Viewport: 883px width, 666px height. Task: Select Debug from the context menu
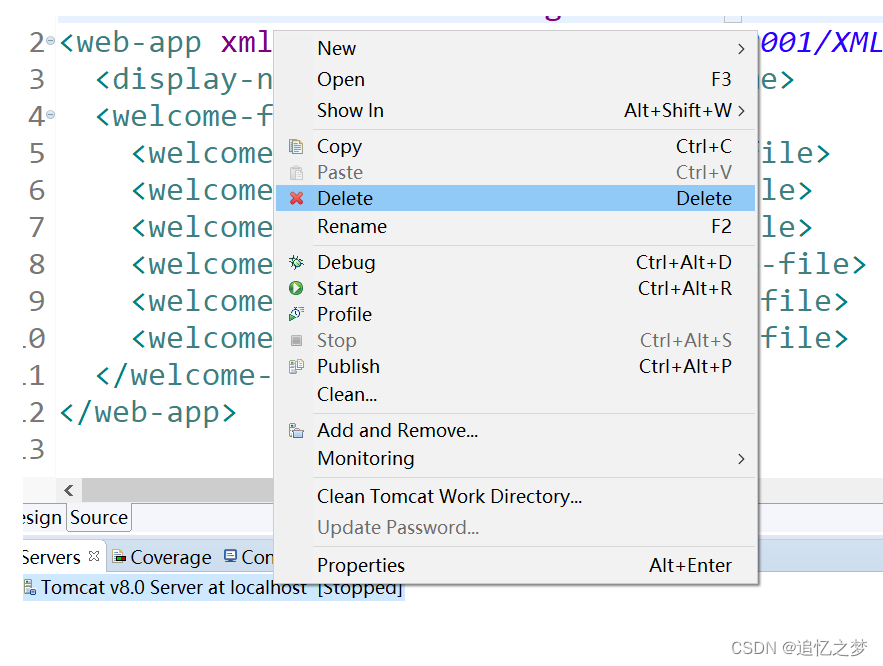pos(515,262)
